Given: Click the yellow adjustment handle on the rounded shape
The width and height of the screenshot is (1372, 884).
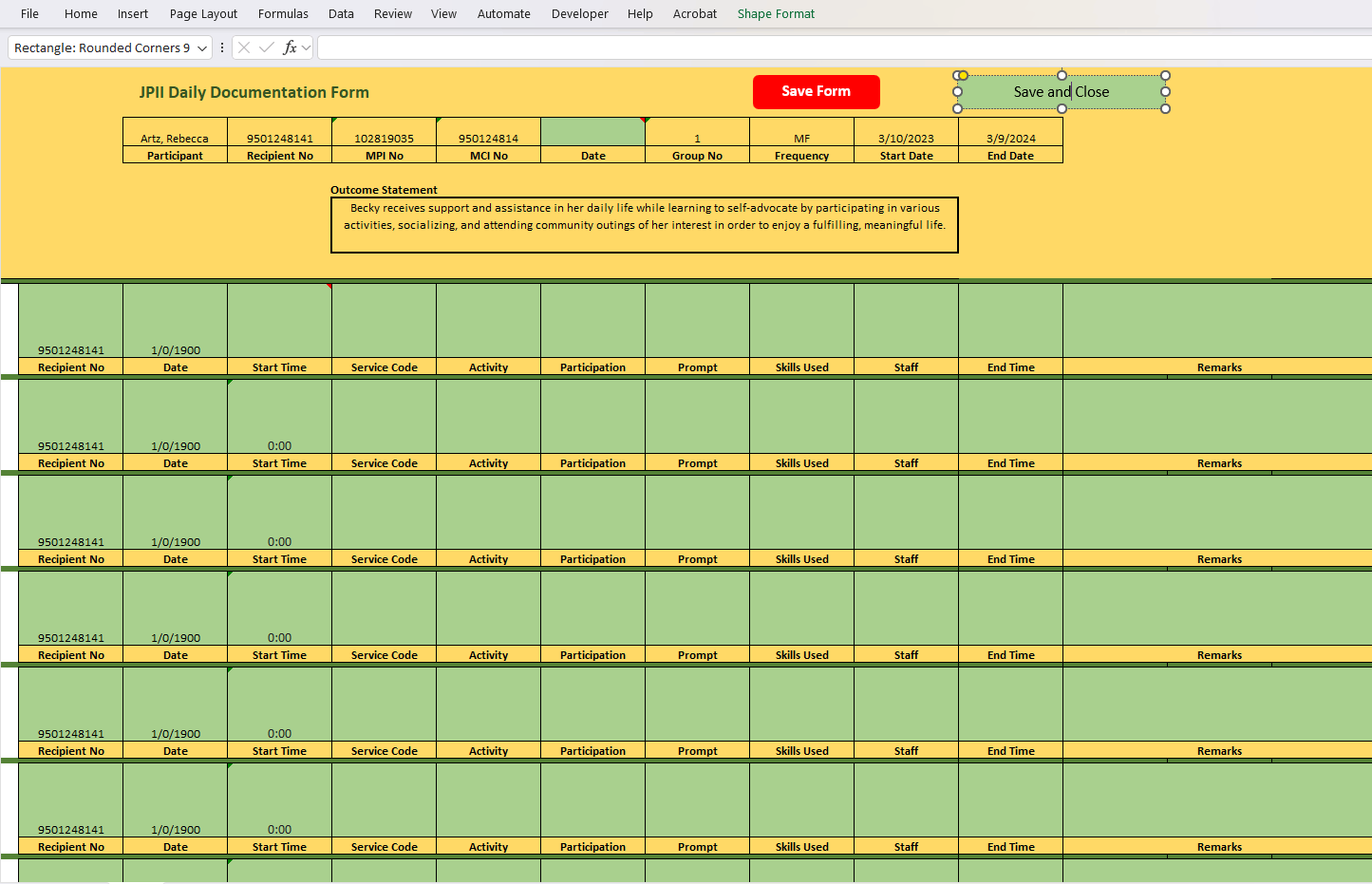Looking at the screenshot, I should pos(963,75).
